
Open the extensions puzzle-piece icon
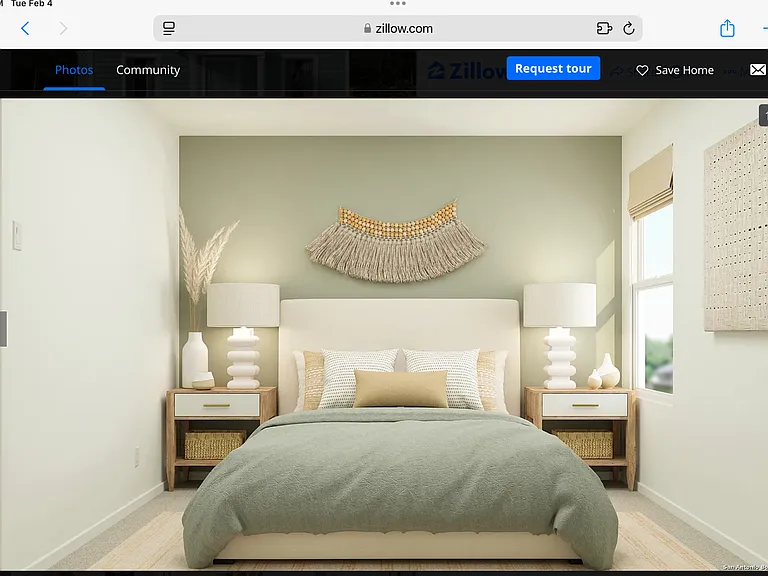(604, 28)
